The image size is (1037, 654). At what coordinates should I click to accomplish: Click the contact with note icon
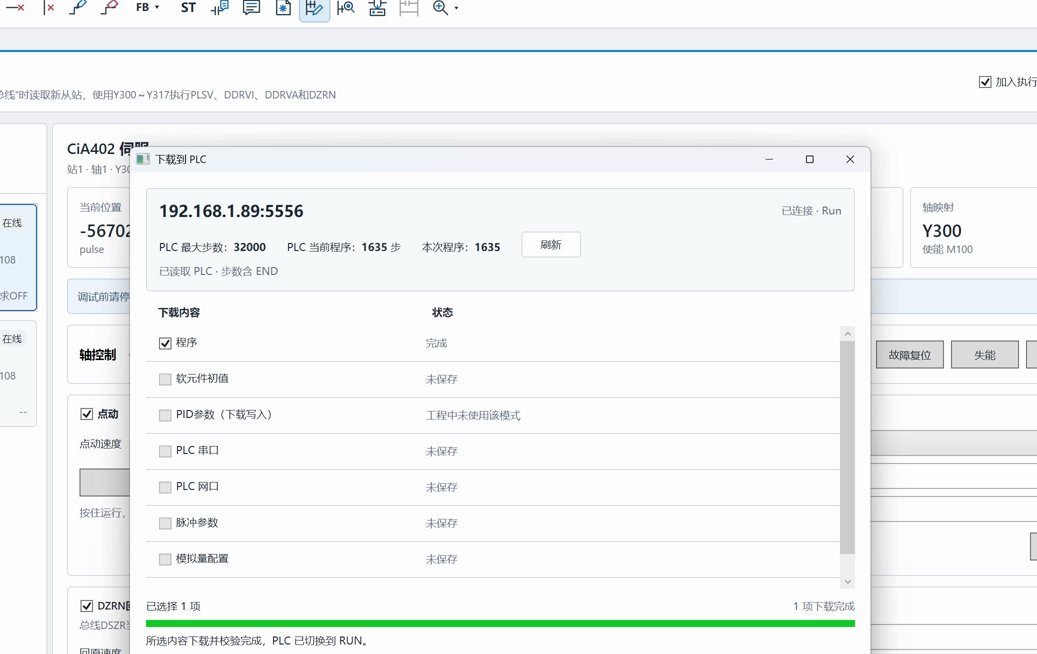(220, 7)
